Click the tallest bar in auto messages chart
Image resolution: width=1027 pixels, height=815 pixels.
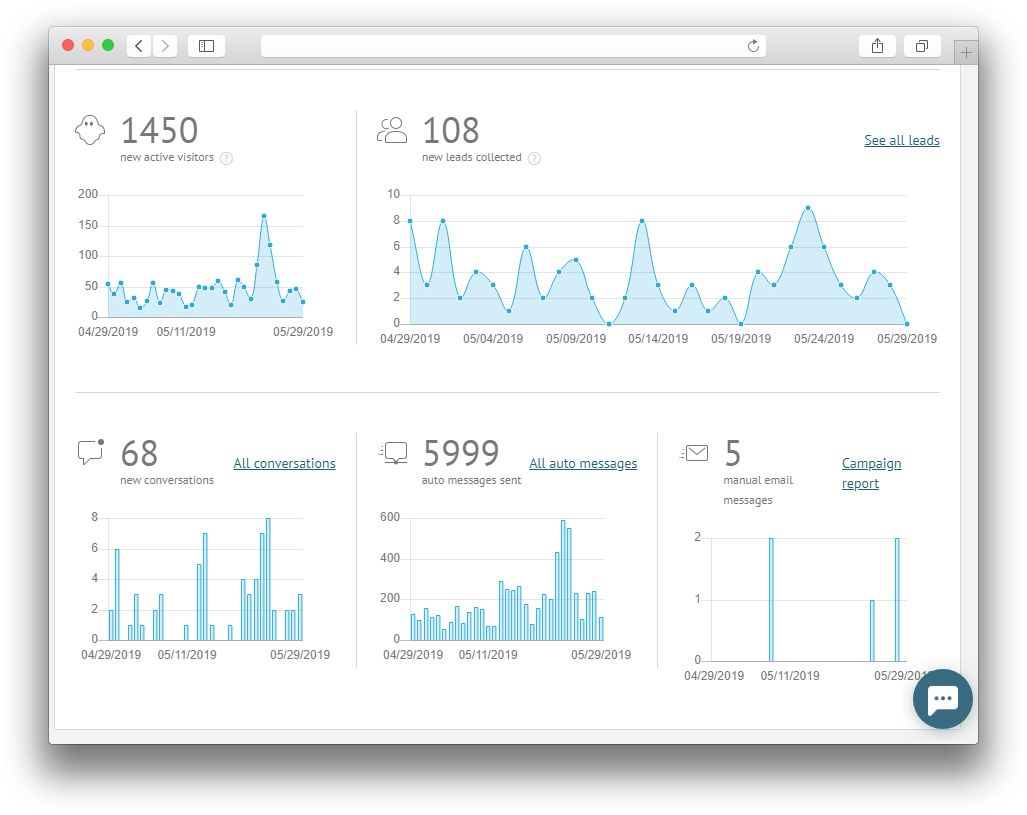563,580
